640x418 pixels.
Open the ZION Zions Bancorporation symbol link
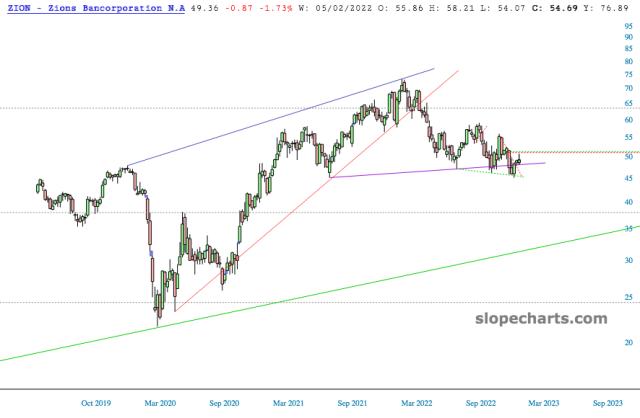pos(96,8)
